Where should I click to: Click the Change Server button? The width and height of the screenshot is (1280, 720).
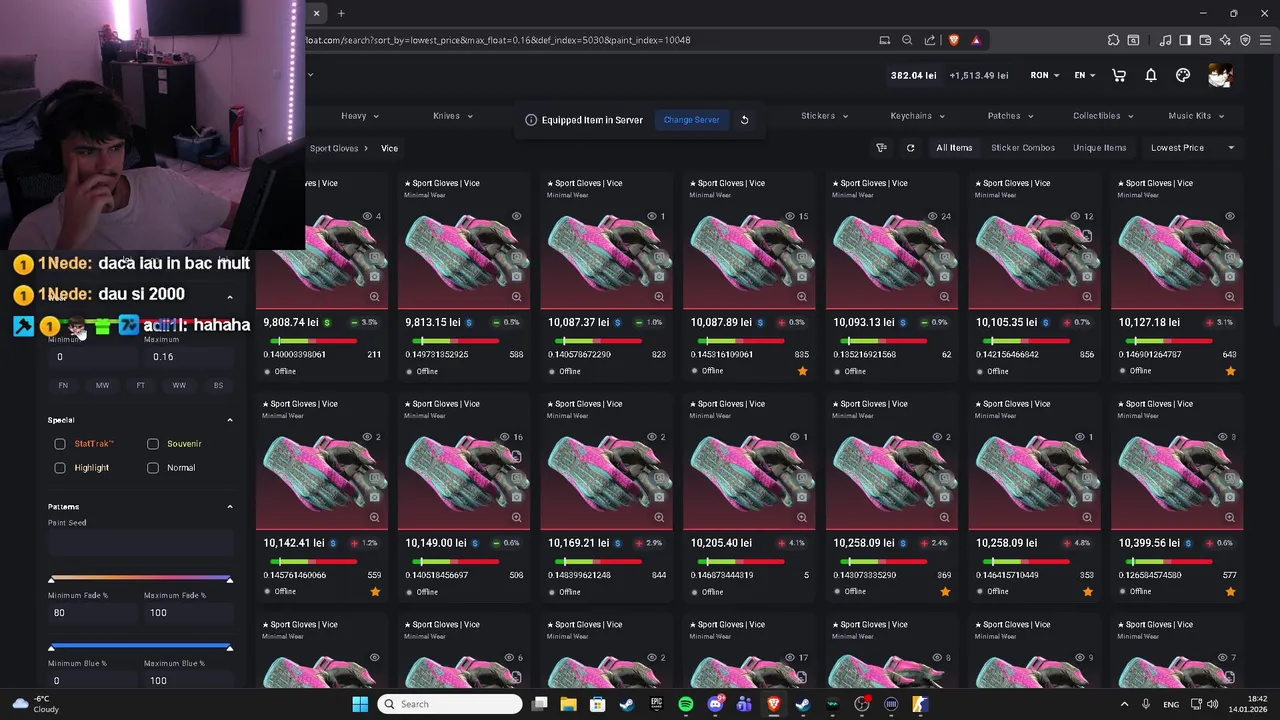click(x=691, y=120)
